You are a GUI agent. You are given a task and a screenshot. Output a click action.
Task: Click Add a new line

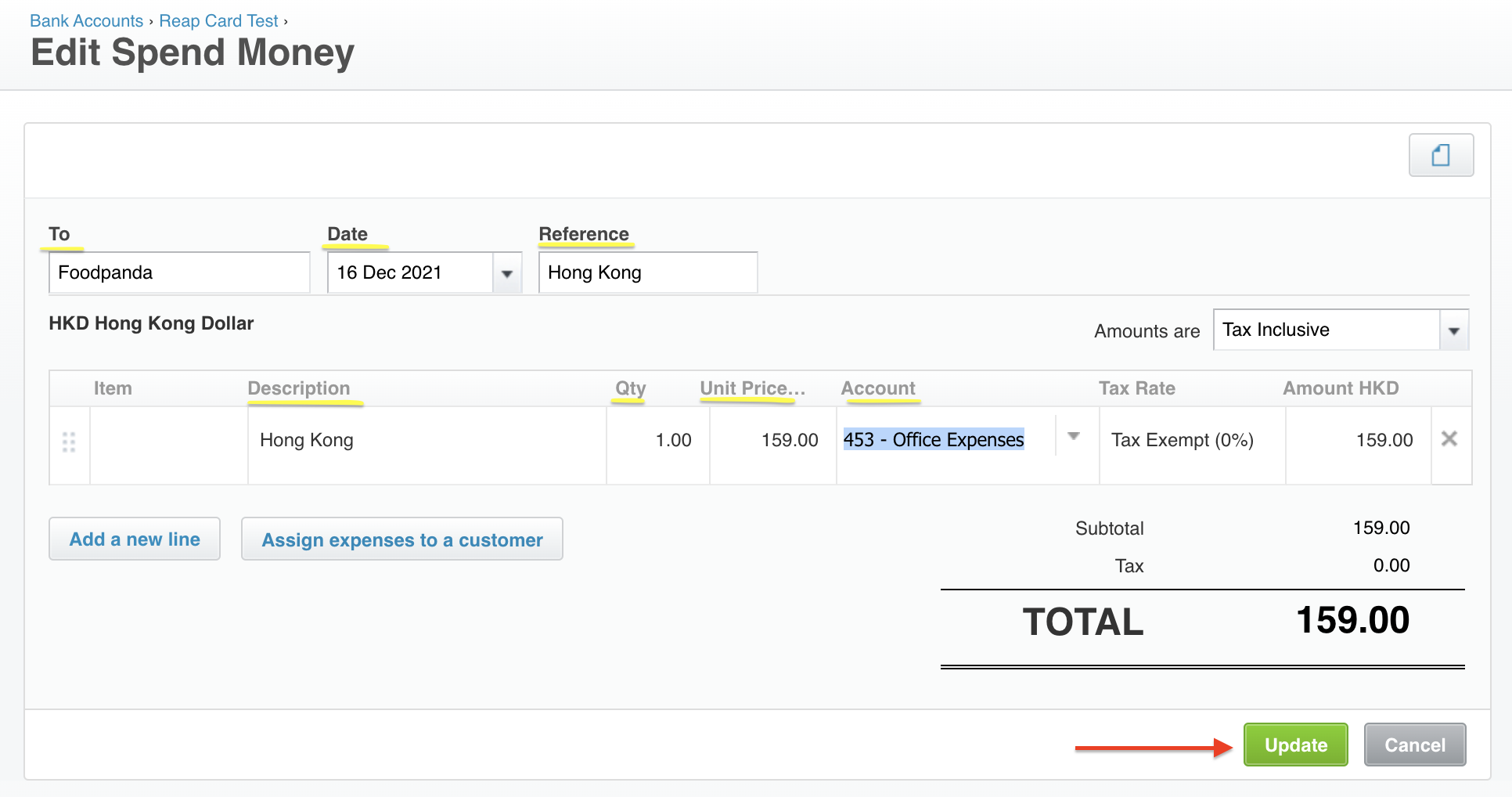pyautogui.click(x=135, y=539)
